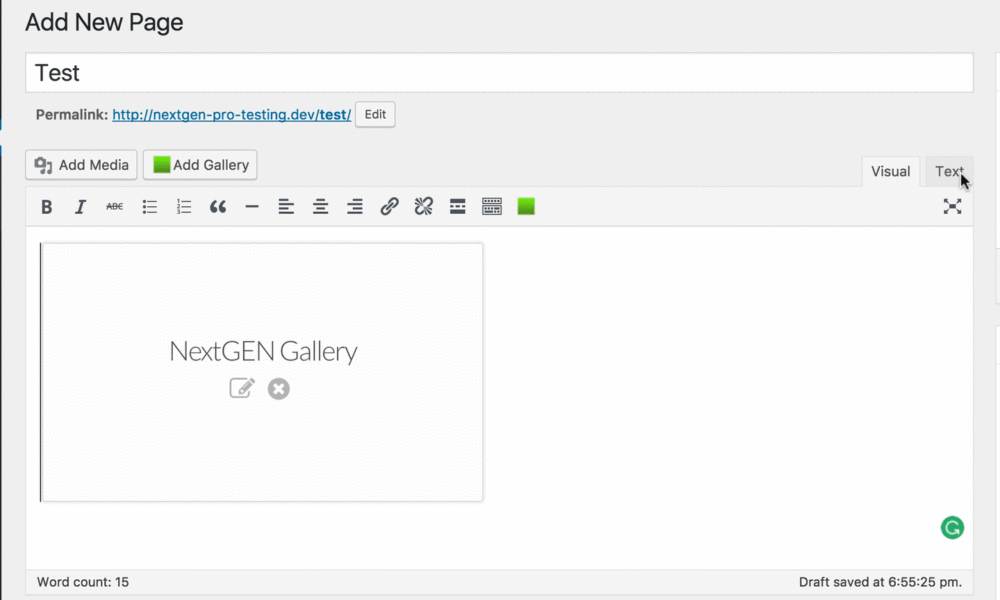The width and height of the screenshot is (1000, 600).
Task: Insert a horizontal line
Action: point(252,207)
